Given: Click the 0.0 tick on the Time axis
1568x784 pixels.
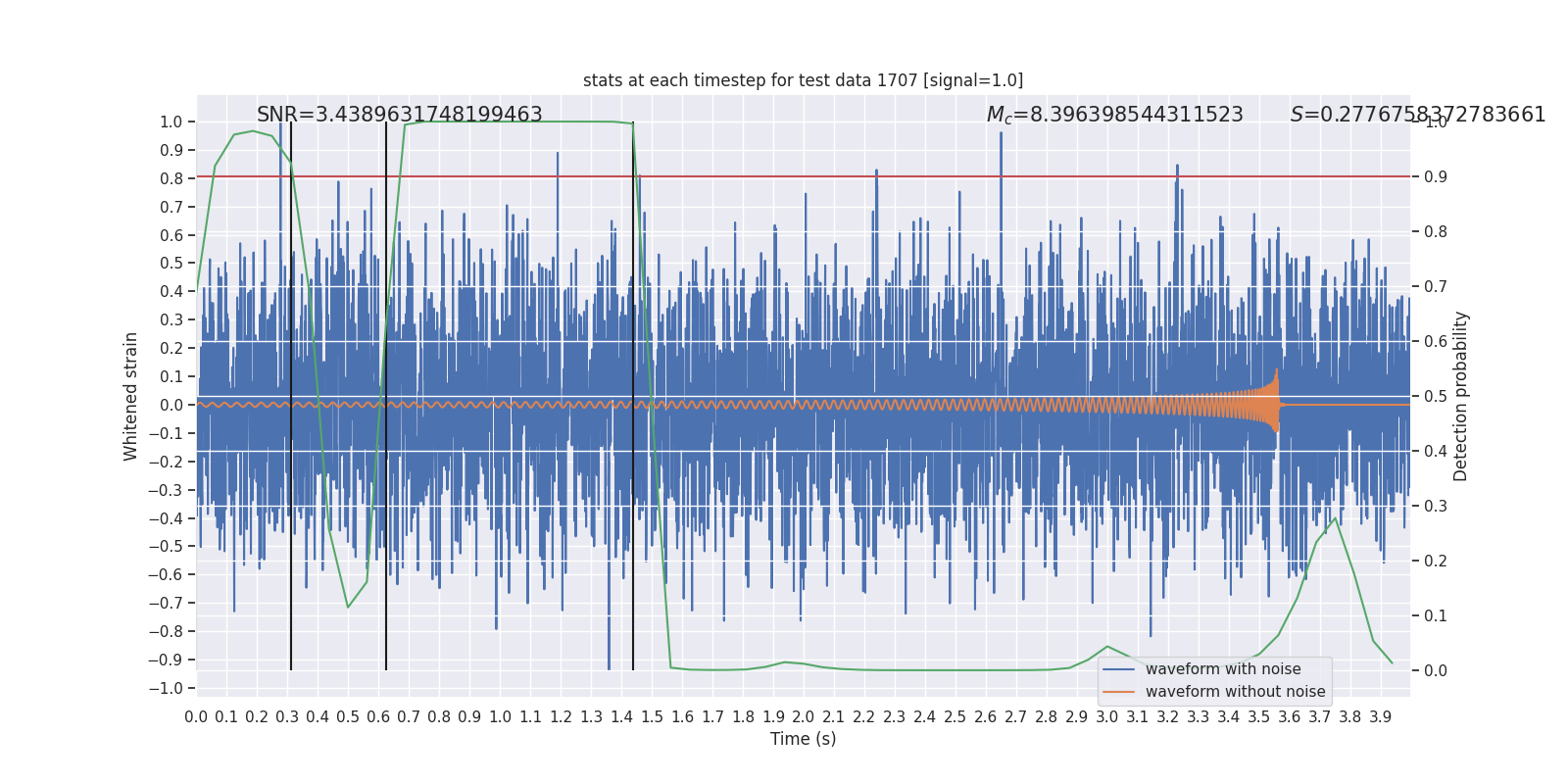Looking at the screenshot, I should pos(196,717).
